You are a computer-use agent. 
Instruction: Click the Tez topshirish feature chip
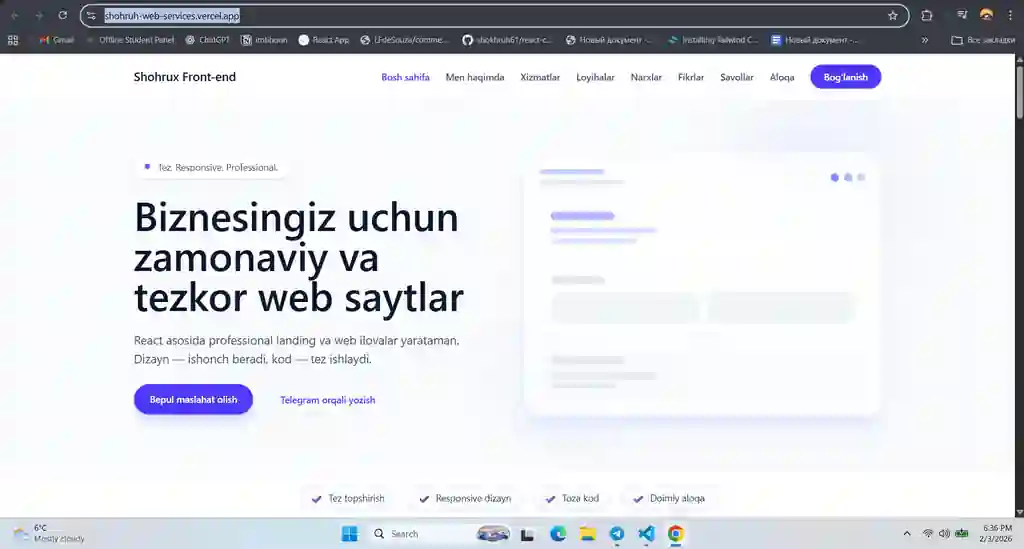[x=348, y=499]
